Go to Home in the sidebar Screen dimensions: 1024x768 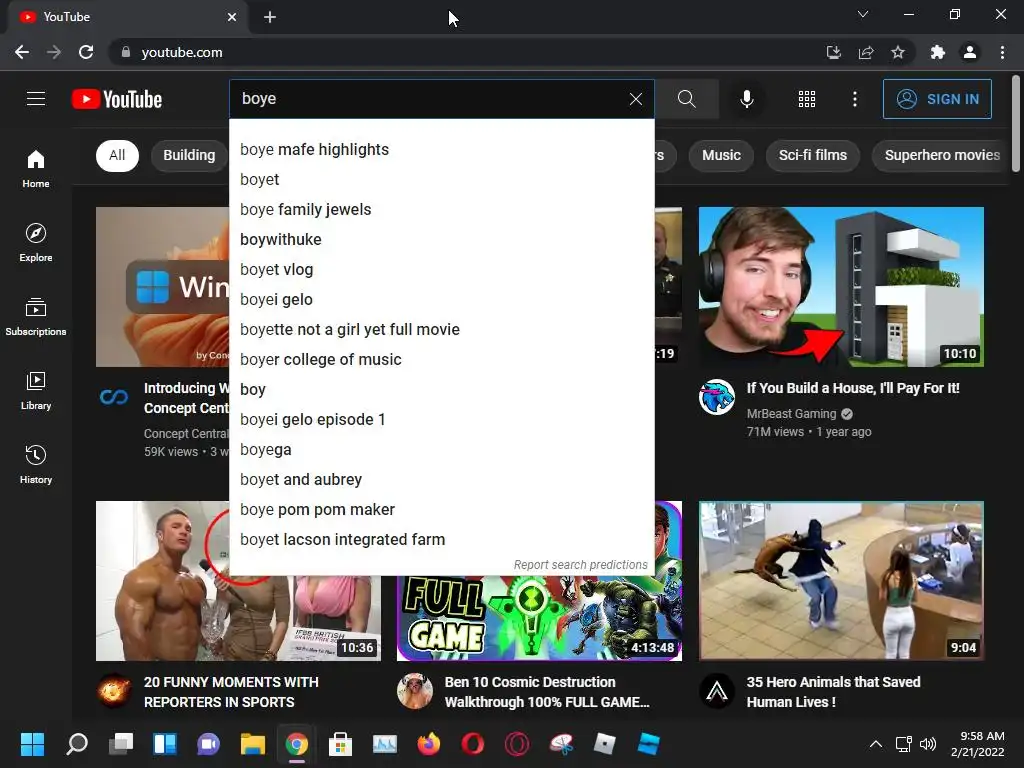coord(36,169)
